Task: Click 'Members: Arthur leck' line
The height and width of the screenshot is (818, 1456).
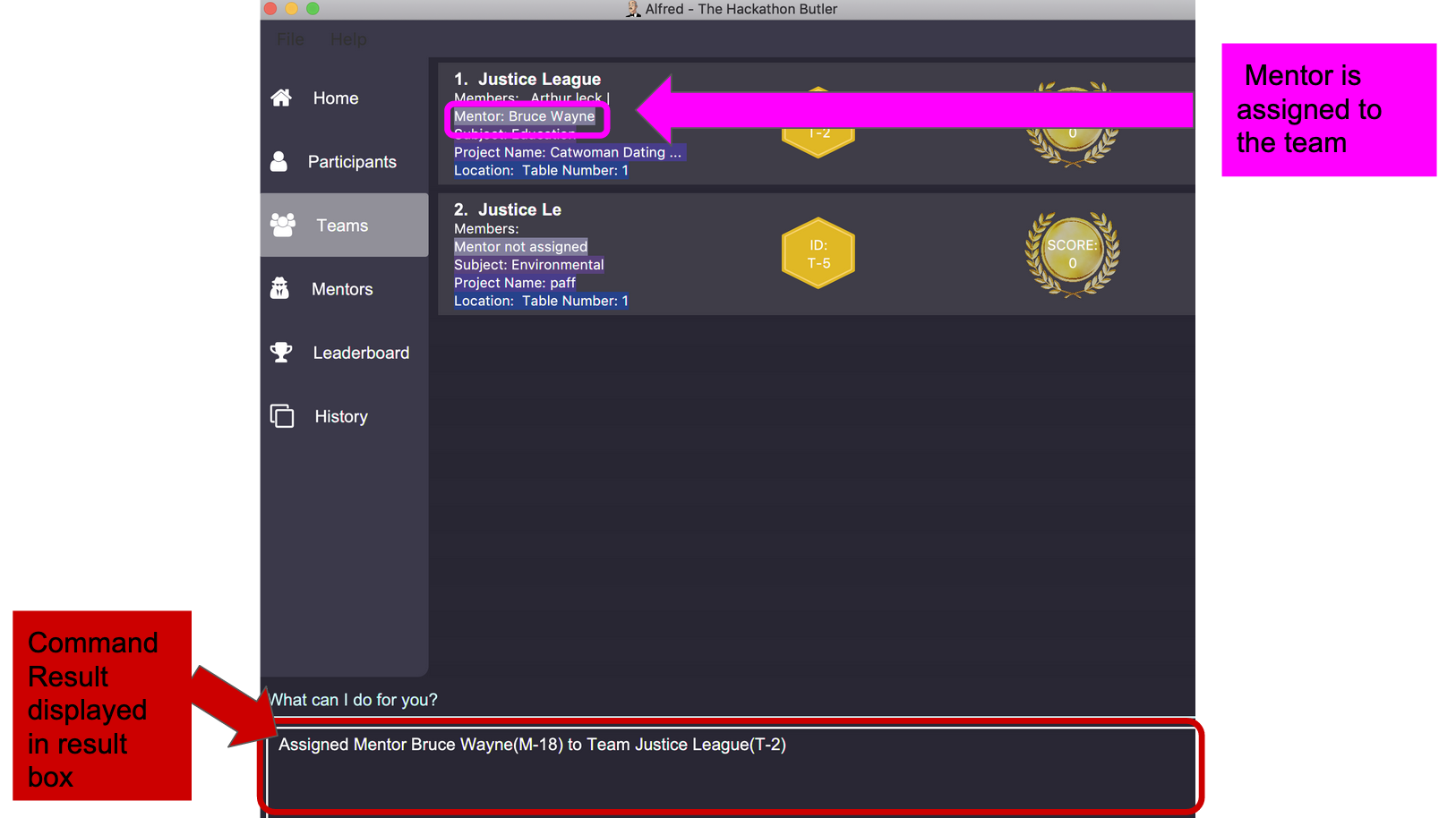Action: tap(532, 98)
